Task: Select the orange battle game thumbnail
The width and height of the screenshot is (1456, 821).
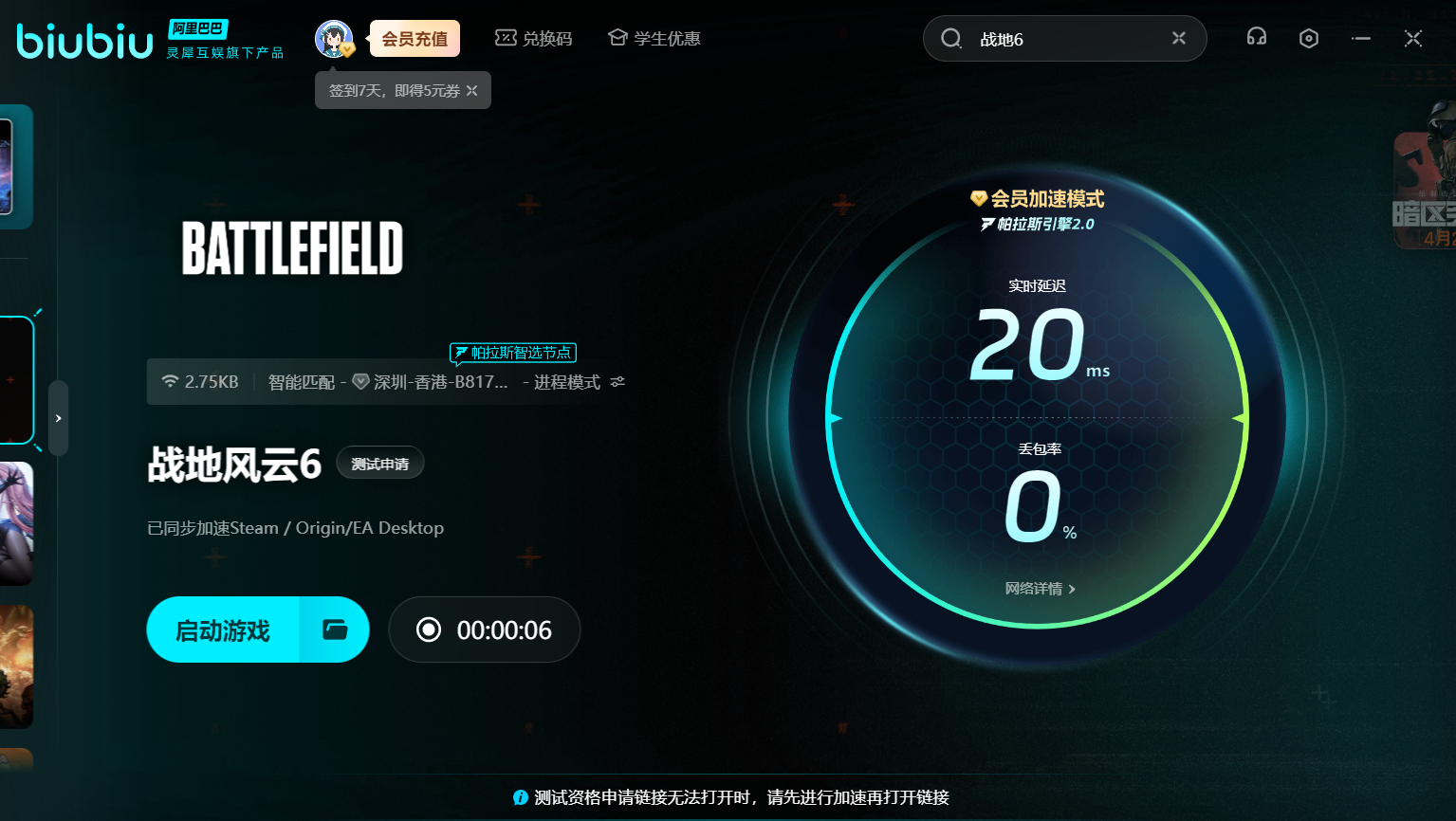Action: tap(16, 667)
